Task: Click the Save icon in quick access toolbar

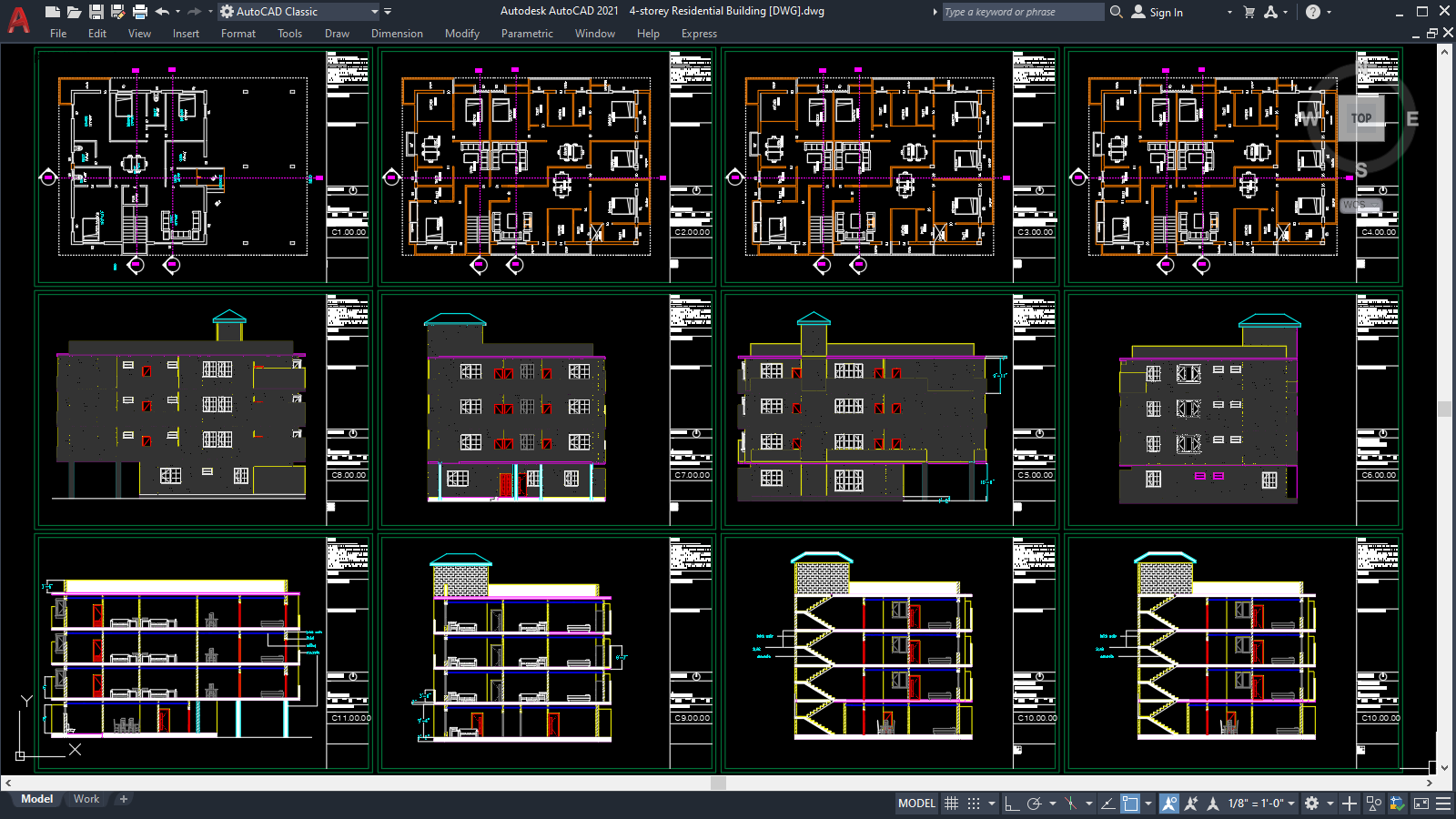Action: tap(96, 12)
